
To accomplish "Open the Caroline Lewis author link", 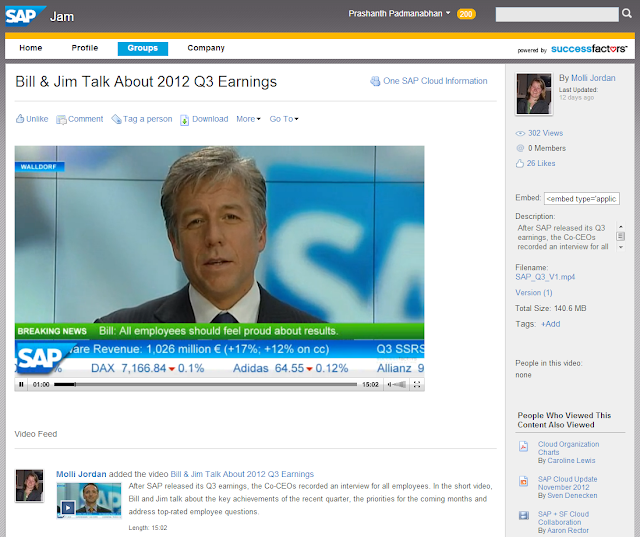I will (x=571, y=461).
